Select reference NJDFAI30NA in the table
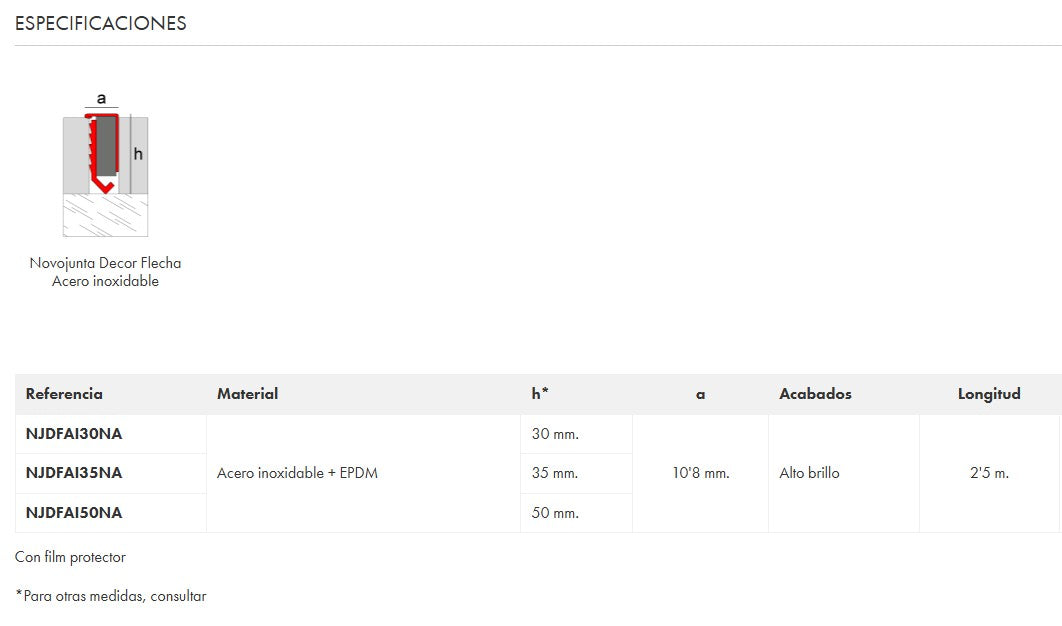1062x626 pixels. [x=74, y=434]
